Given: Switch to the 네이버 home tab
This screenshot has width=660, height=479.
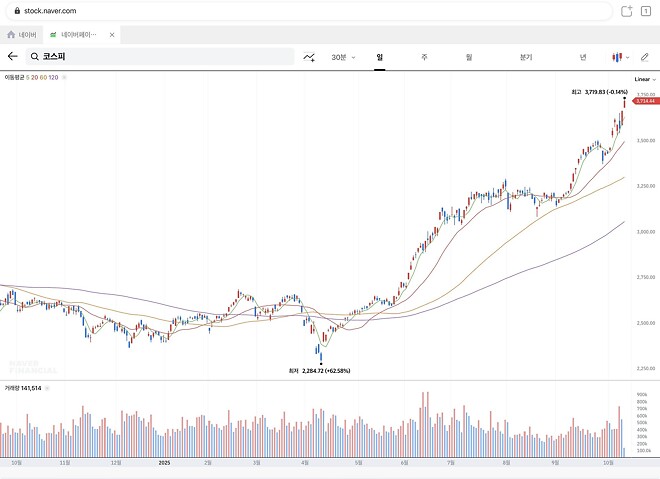Looking at the screenshot, I should (22, 35).
